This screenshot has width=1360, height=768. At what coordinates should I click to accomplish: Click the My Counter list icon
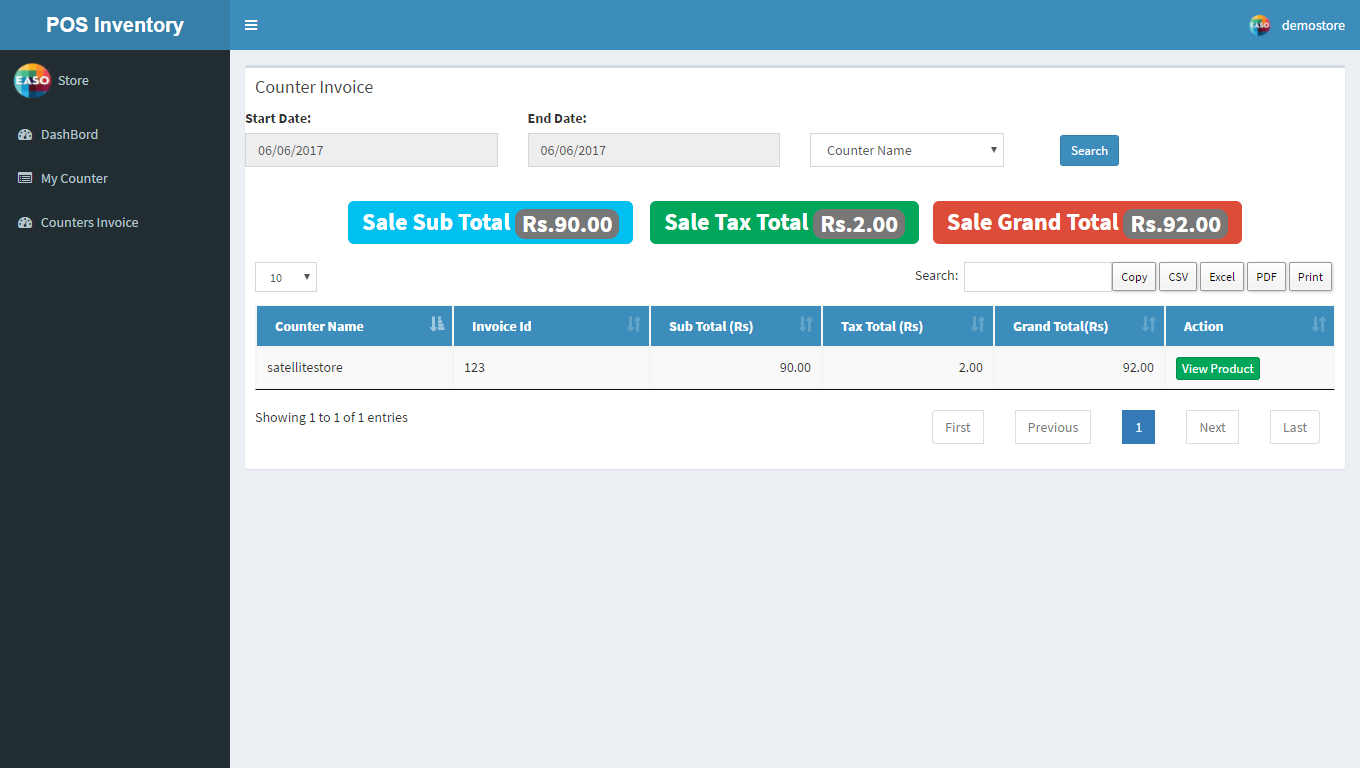point(25,178)
